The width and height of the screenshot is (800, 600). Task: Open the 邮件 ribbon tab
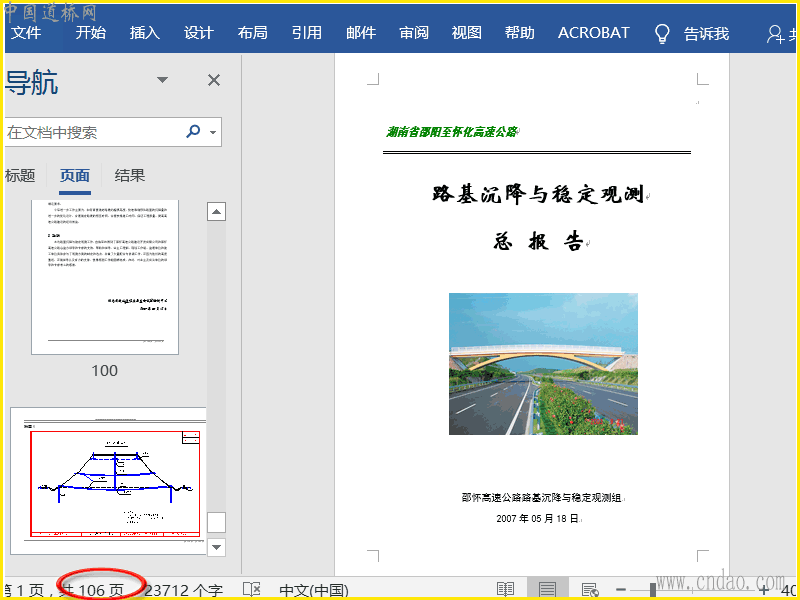[361, 33]
